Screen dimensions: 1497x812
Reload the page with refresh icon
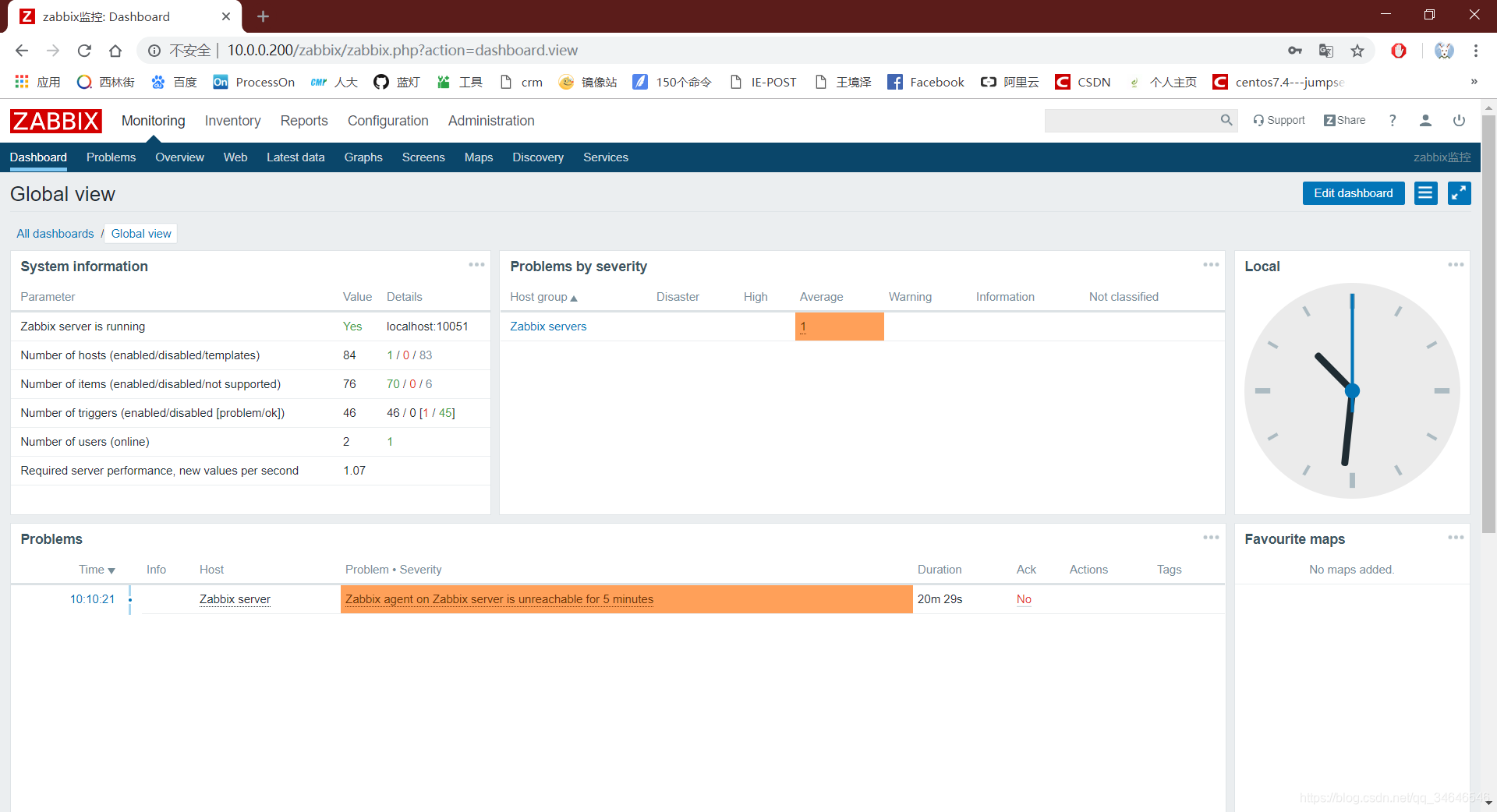(84, 51)
